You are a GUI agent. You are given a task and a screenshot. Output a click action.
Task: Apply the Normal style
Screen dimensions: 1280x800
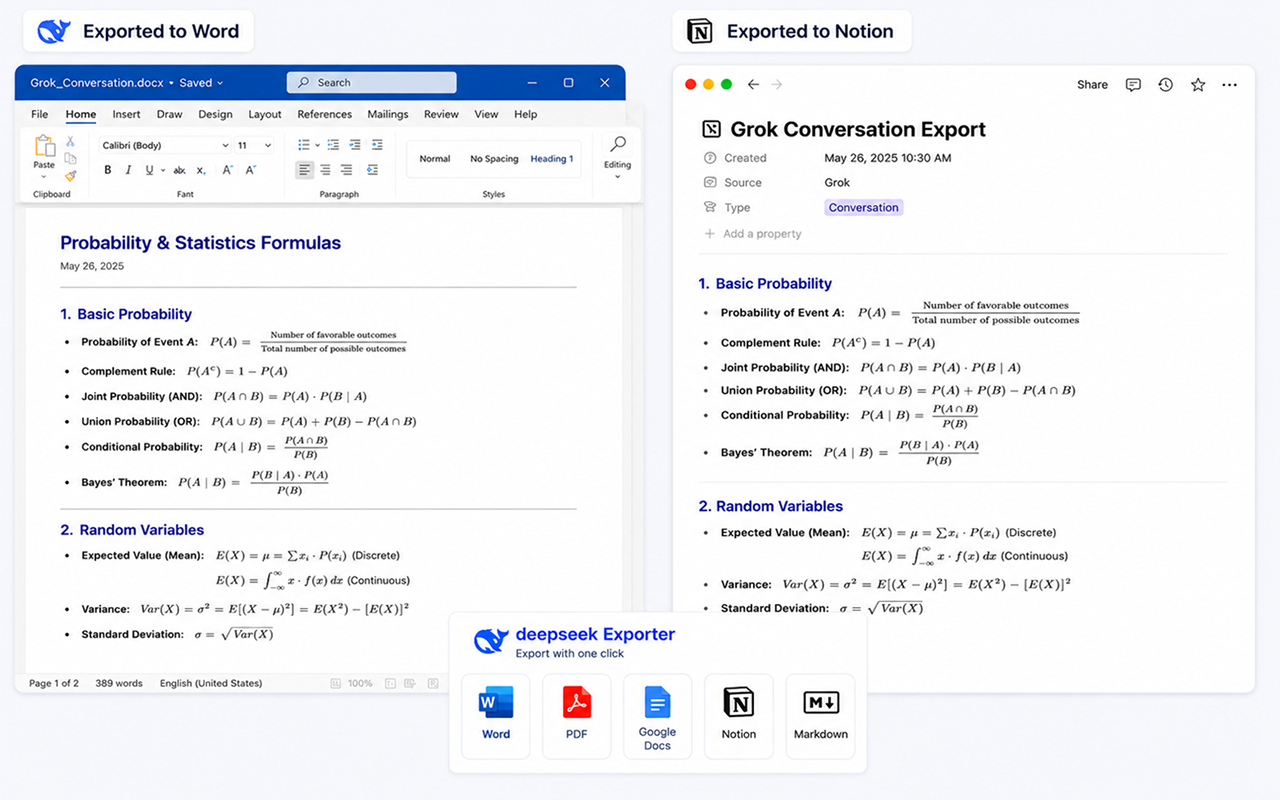click(x=435, y=159)
